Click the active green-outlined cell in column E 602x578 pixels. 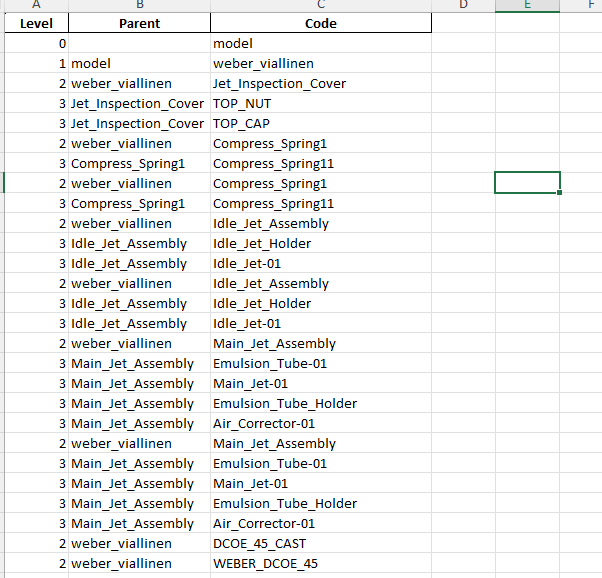coord(527,183)
